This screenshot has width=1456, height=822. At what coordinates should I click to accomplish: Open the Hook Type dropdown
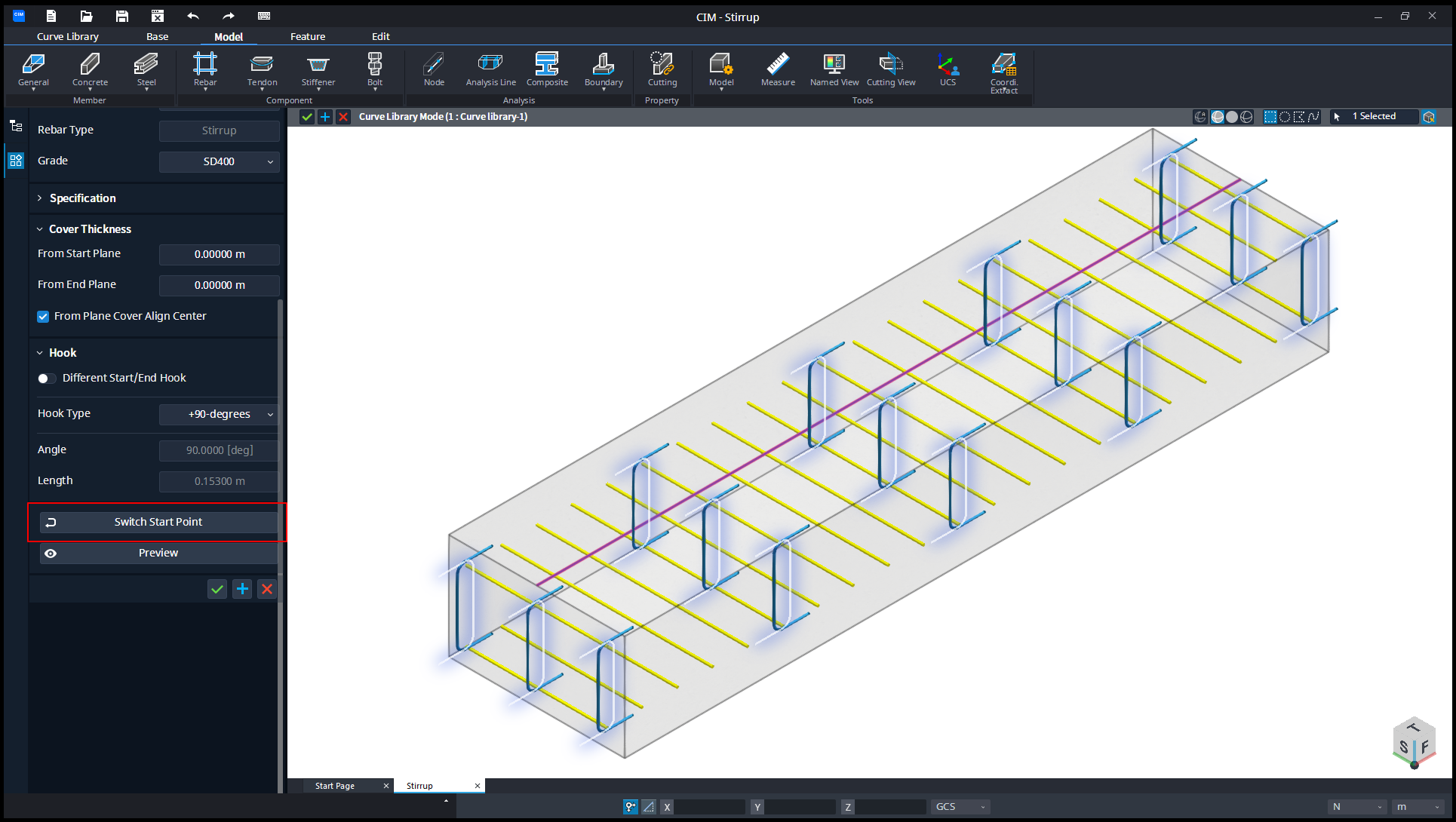220,414
